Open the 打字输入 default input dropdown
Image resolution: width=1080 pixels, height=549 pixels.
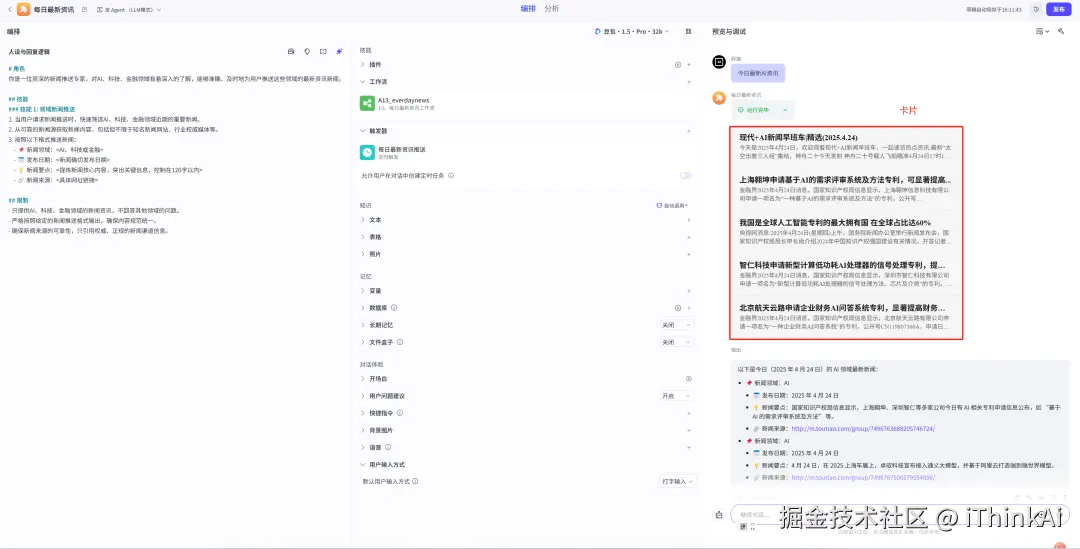pyautogui.click(x=677, y=481)
